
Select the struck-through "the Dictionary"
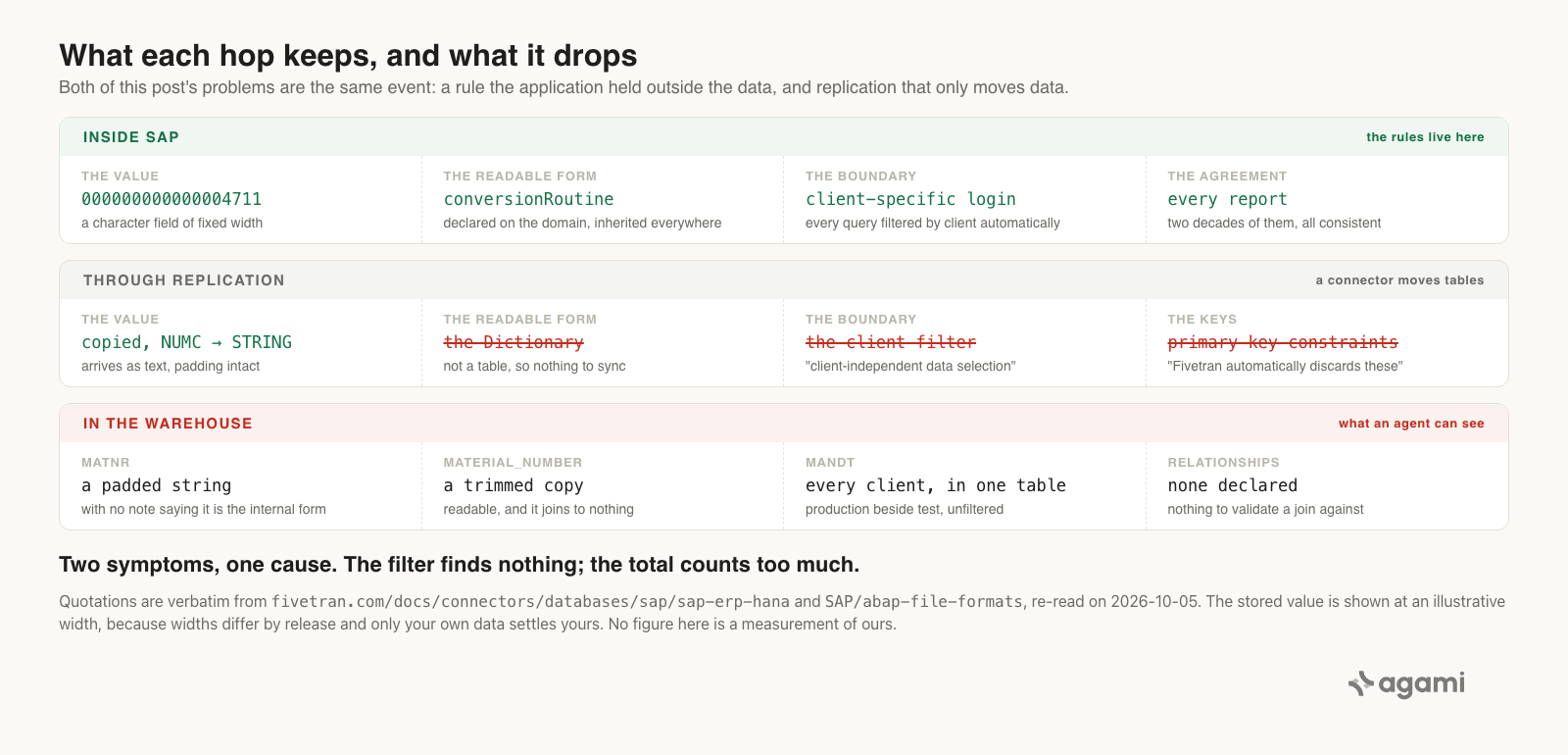514,342
